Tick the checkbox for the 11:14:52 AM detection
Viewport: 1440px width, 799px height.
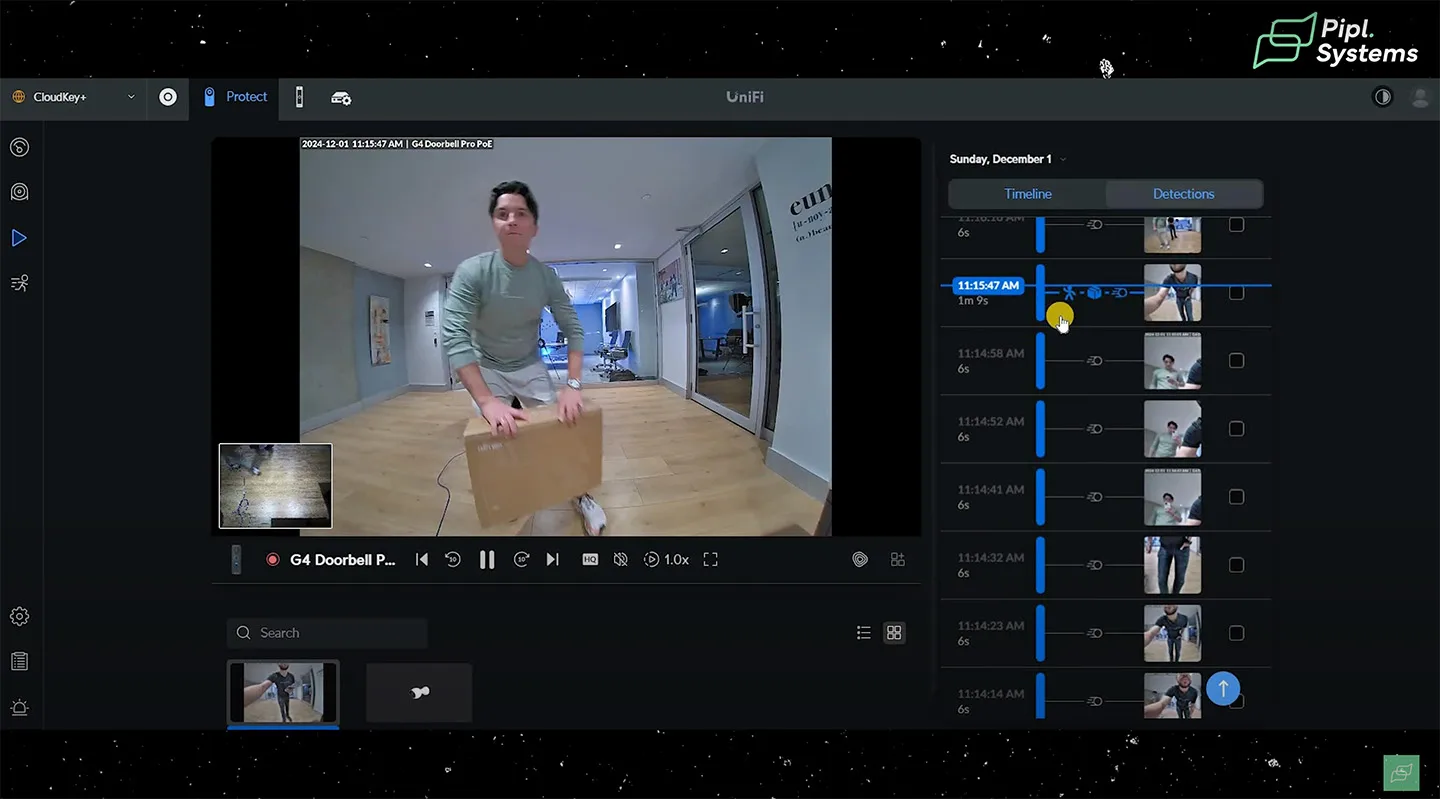pos(1237,429)
